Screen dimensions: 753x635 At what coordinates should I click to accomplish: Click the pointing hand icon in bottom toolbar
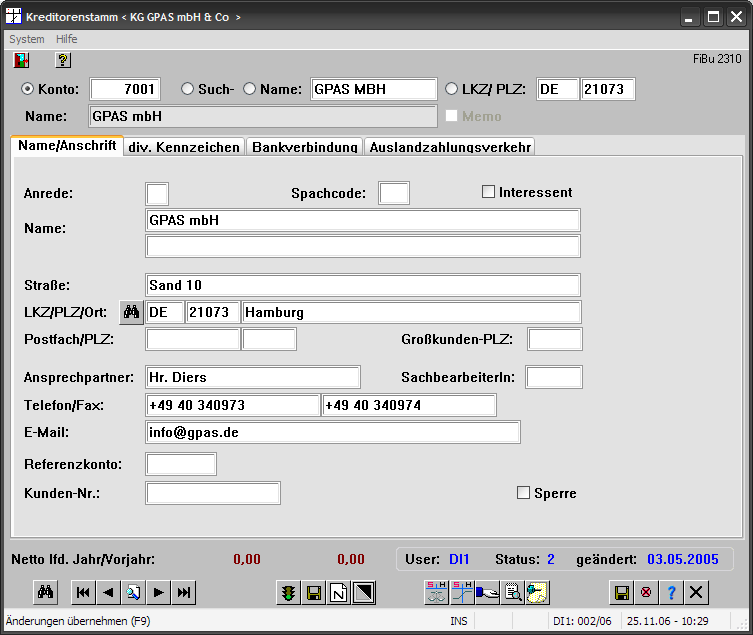pyautogui.click(x=487, y=593)
